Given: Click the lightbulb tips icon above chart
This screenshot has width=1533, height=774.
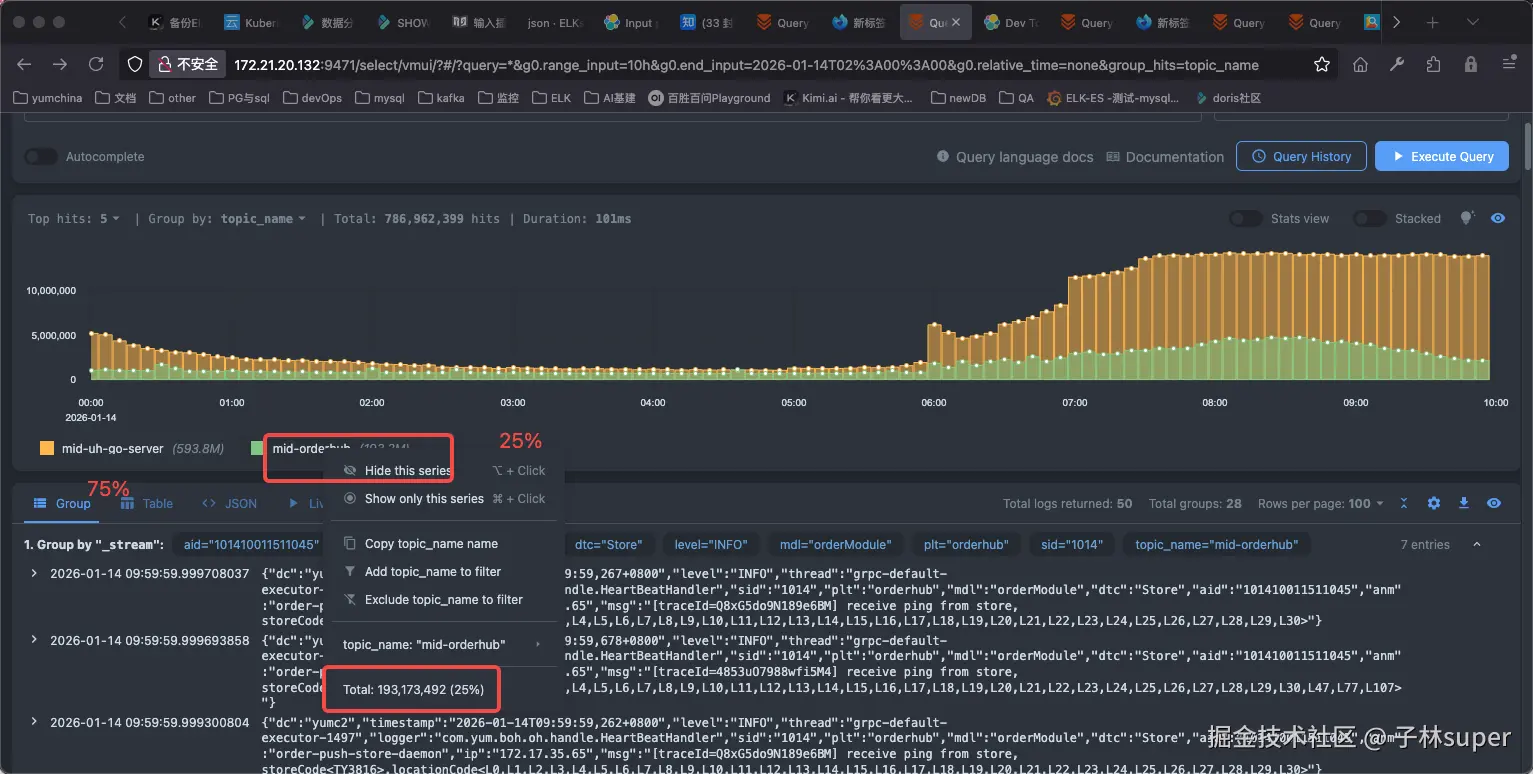Looking at the screenshot, I should coord(1467,218).
